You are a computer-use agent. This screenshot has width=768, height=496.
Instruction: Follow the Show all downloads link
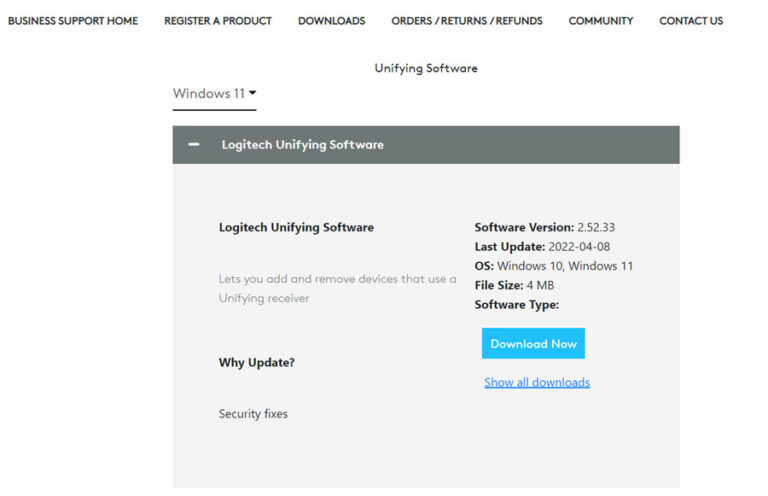(x=537, y=382)
